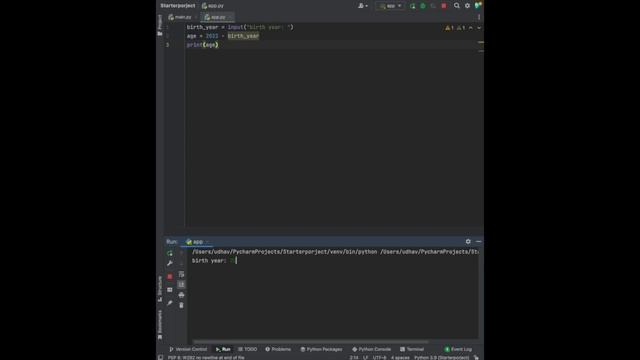Start the Debug bug icon in toolbar
This screenshot has width=640, height=360.
[423, 6]
